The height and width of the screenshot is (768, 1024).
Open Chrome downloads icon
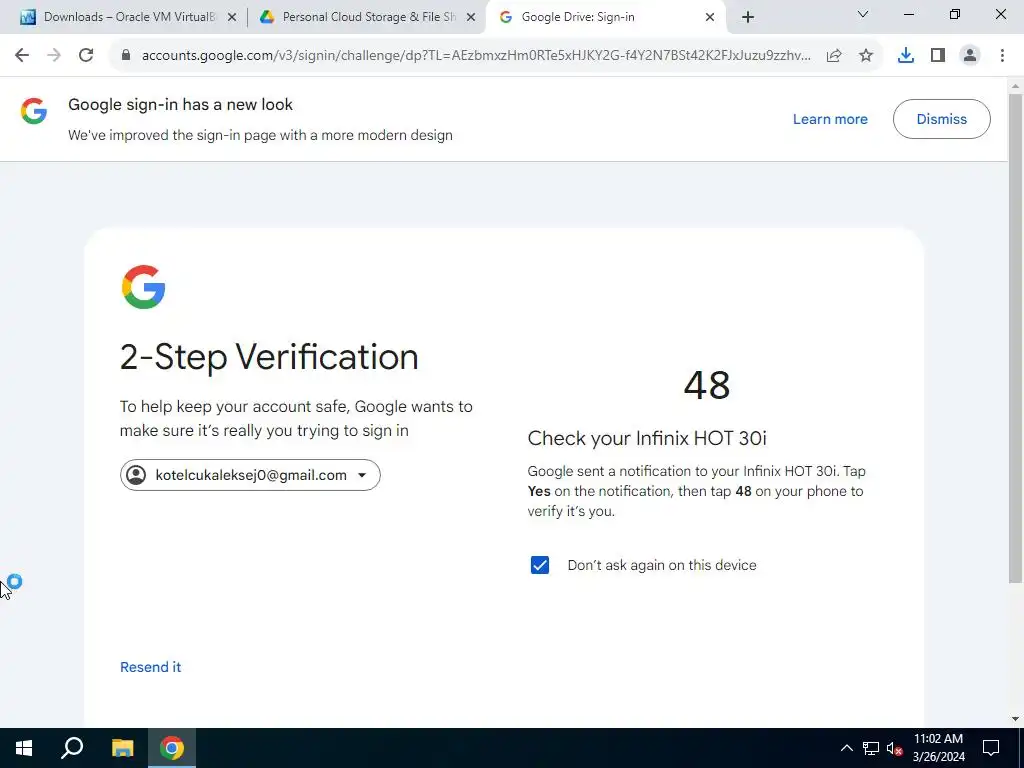[906, 56]
